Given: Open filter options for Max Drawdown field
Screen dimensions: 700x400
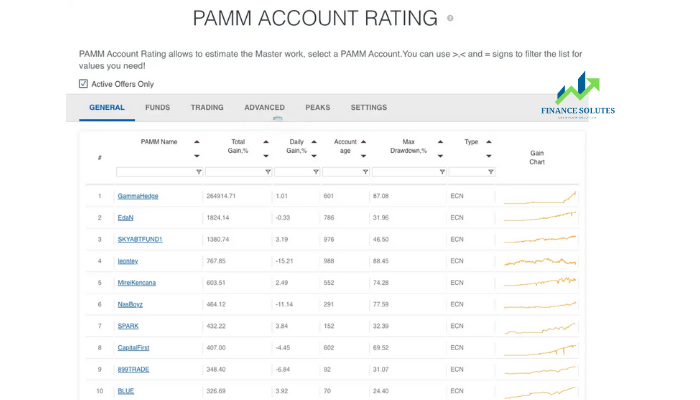Looking at the screenshot, I should (442, 172).
